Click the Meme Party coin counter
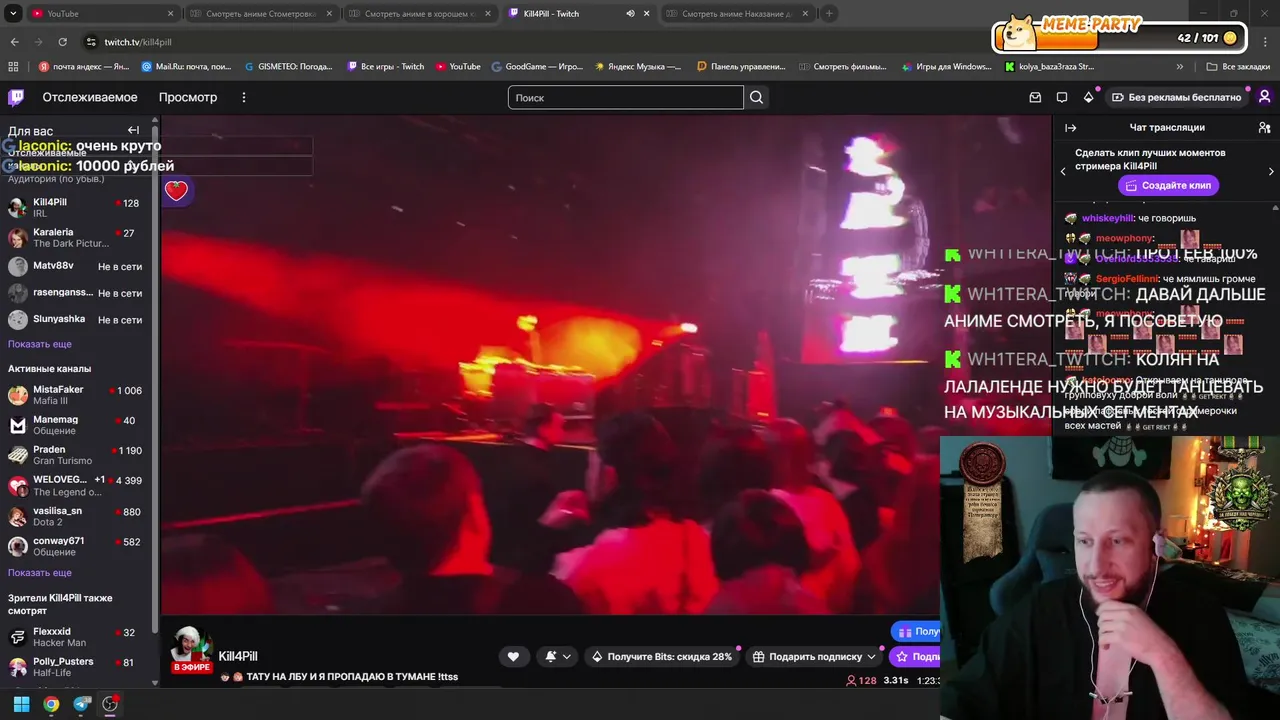The width and height of the screenshot is (1280, 720). click(1206, 38)
